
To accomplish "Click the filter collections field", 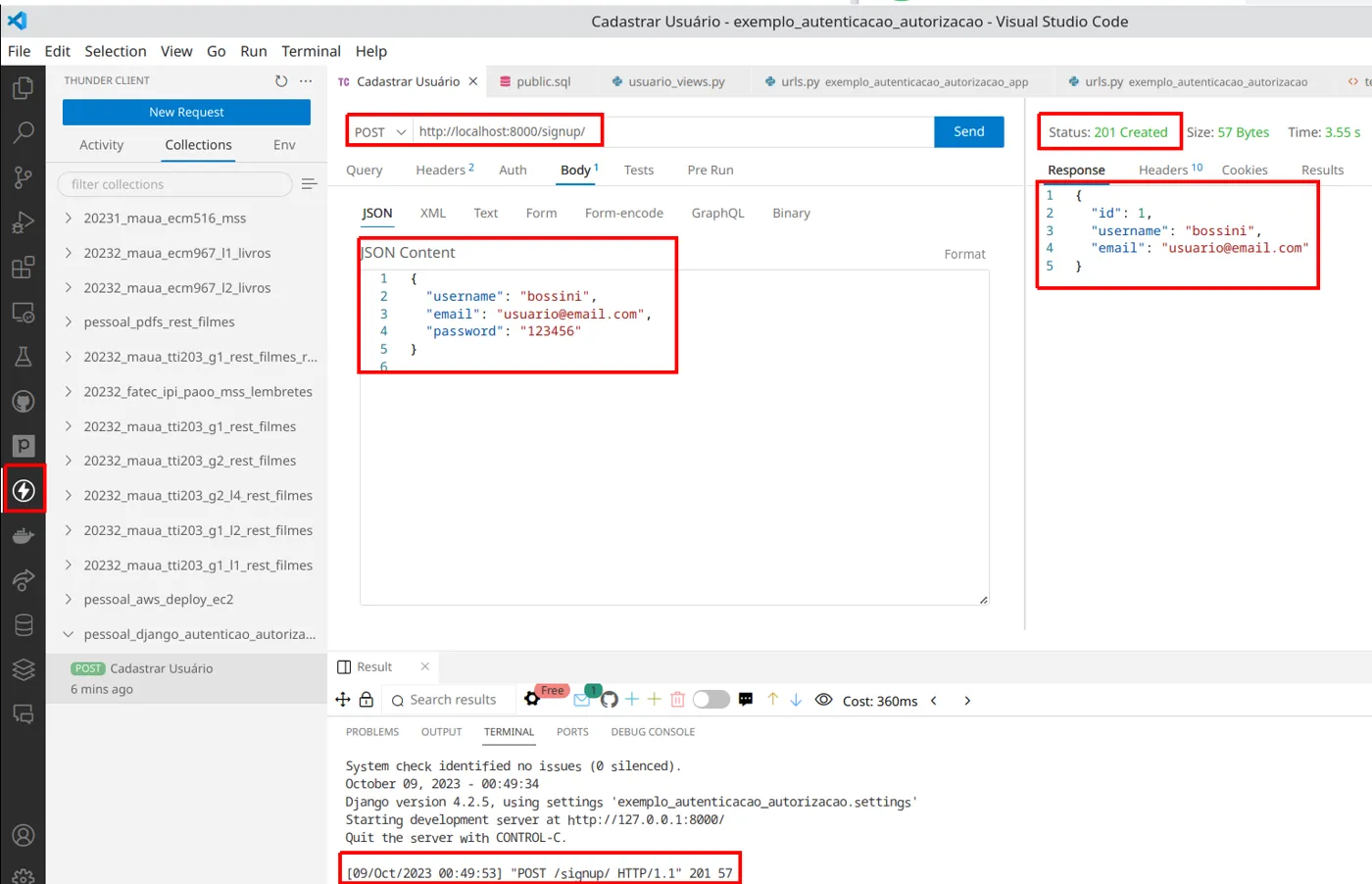I will click(x=175, y=184).
